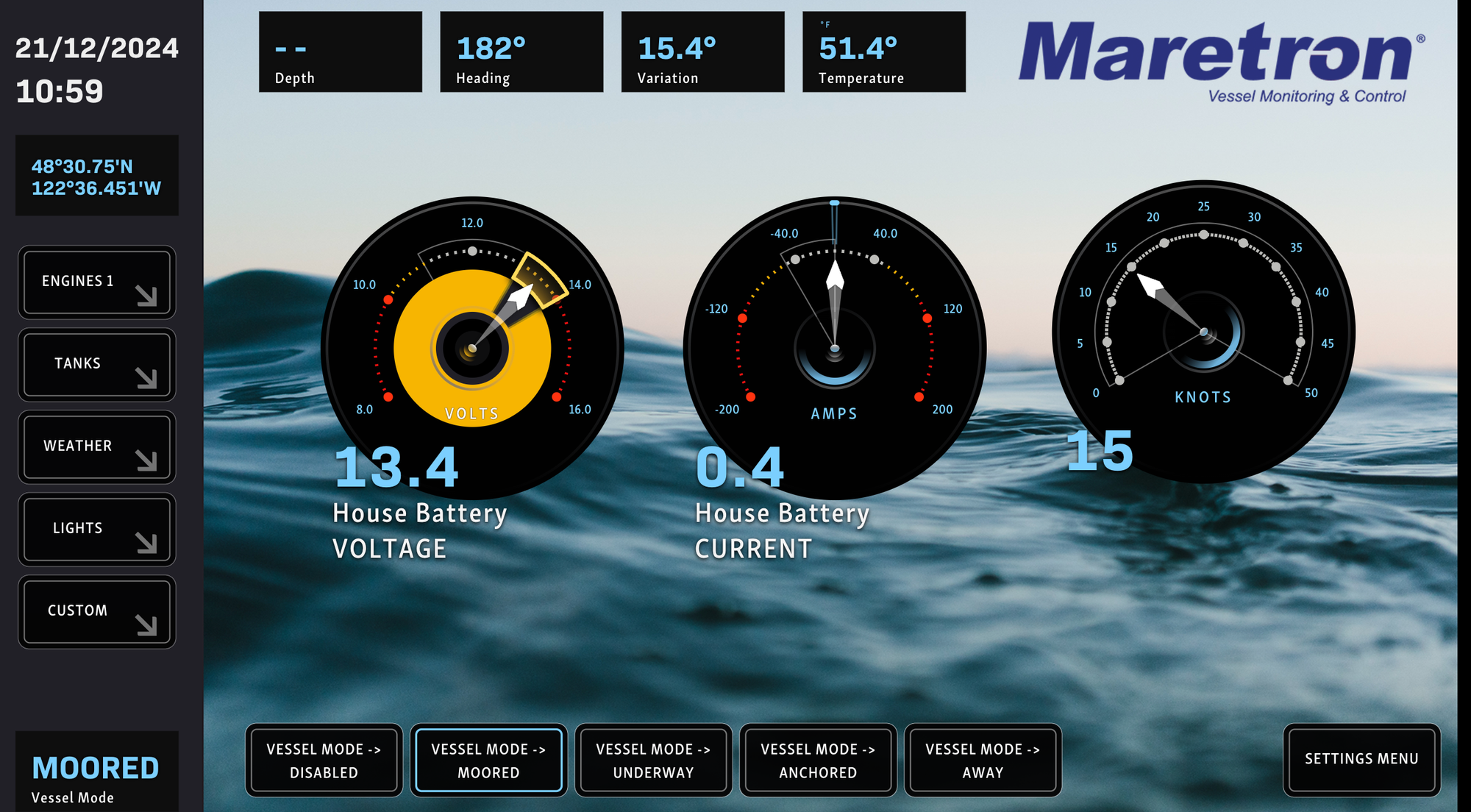Click the GPS coordinates panel
Viewport: 1471px width, 812px height.
point(96,177)
